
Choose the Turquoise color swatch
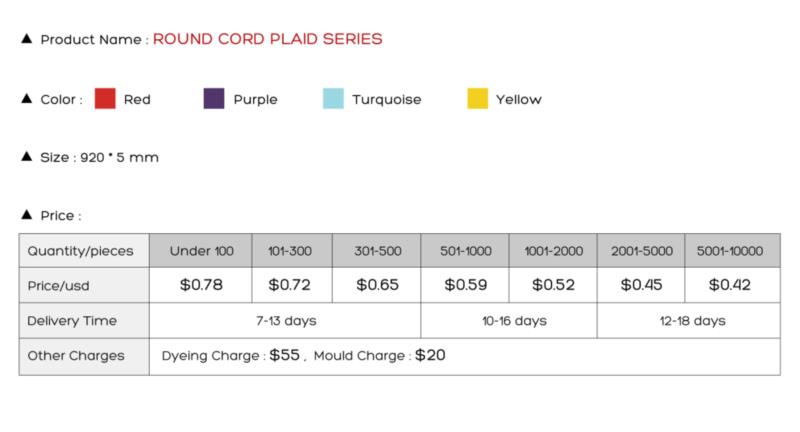click(333, 98)
